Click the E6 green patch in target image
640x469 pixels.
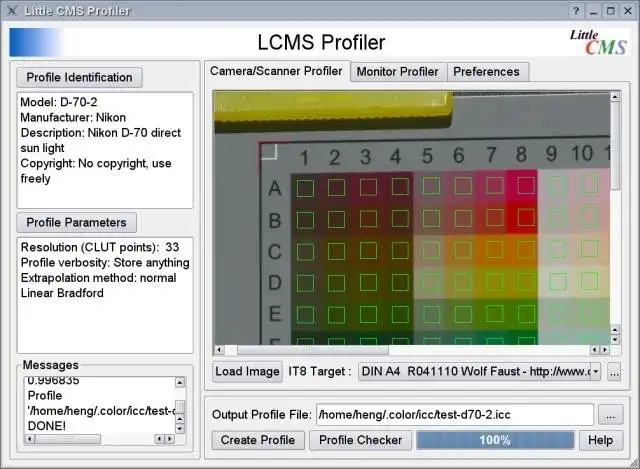[463, 315]
